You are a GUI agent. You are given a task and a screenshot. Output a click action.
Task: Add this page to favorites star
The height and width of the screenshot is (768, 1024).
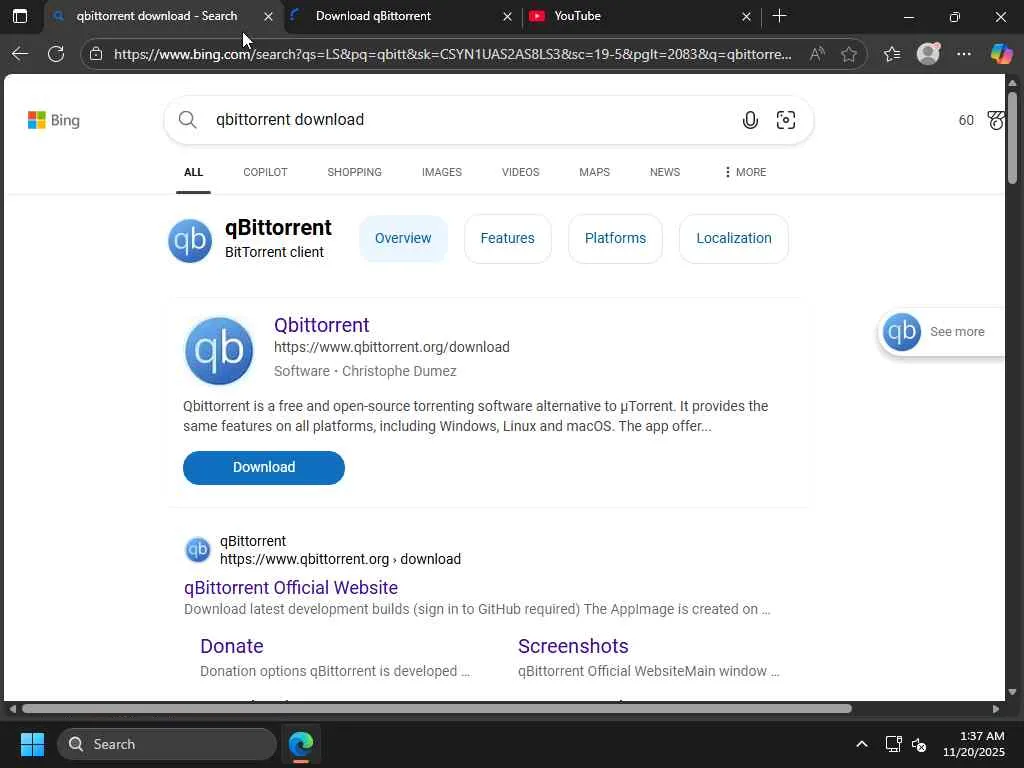pyautogui.click(x=848, y=54)
